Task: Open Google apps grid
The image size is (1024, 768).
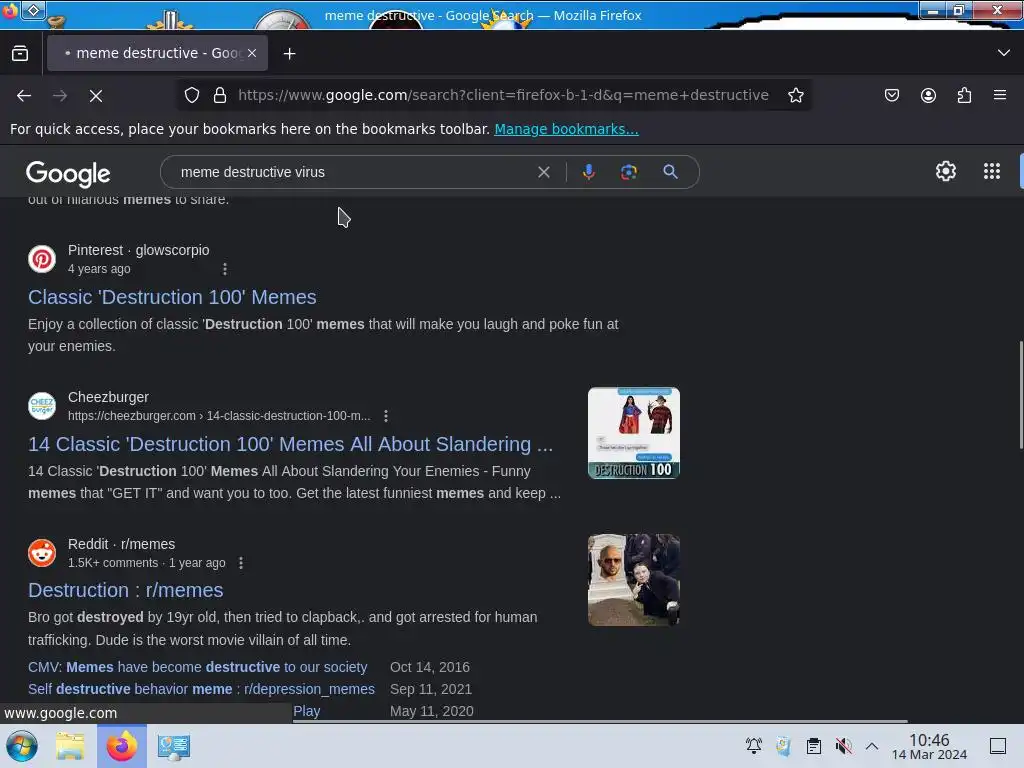Action: pyautogui.click(x=991, y=171)
